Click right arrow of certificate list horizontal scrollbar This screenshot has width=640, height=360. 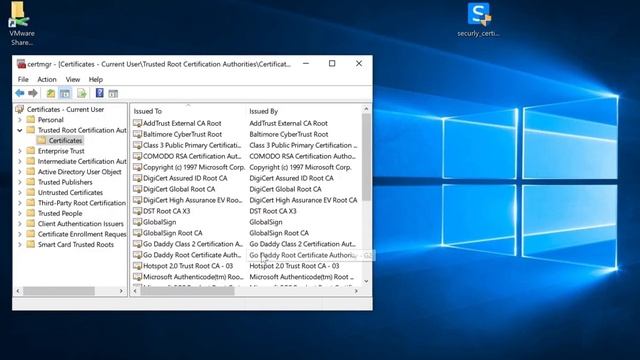coord(356,291)
